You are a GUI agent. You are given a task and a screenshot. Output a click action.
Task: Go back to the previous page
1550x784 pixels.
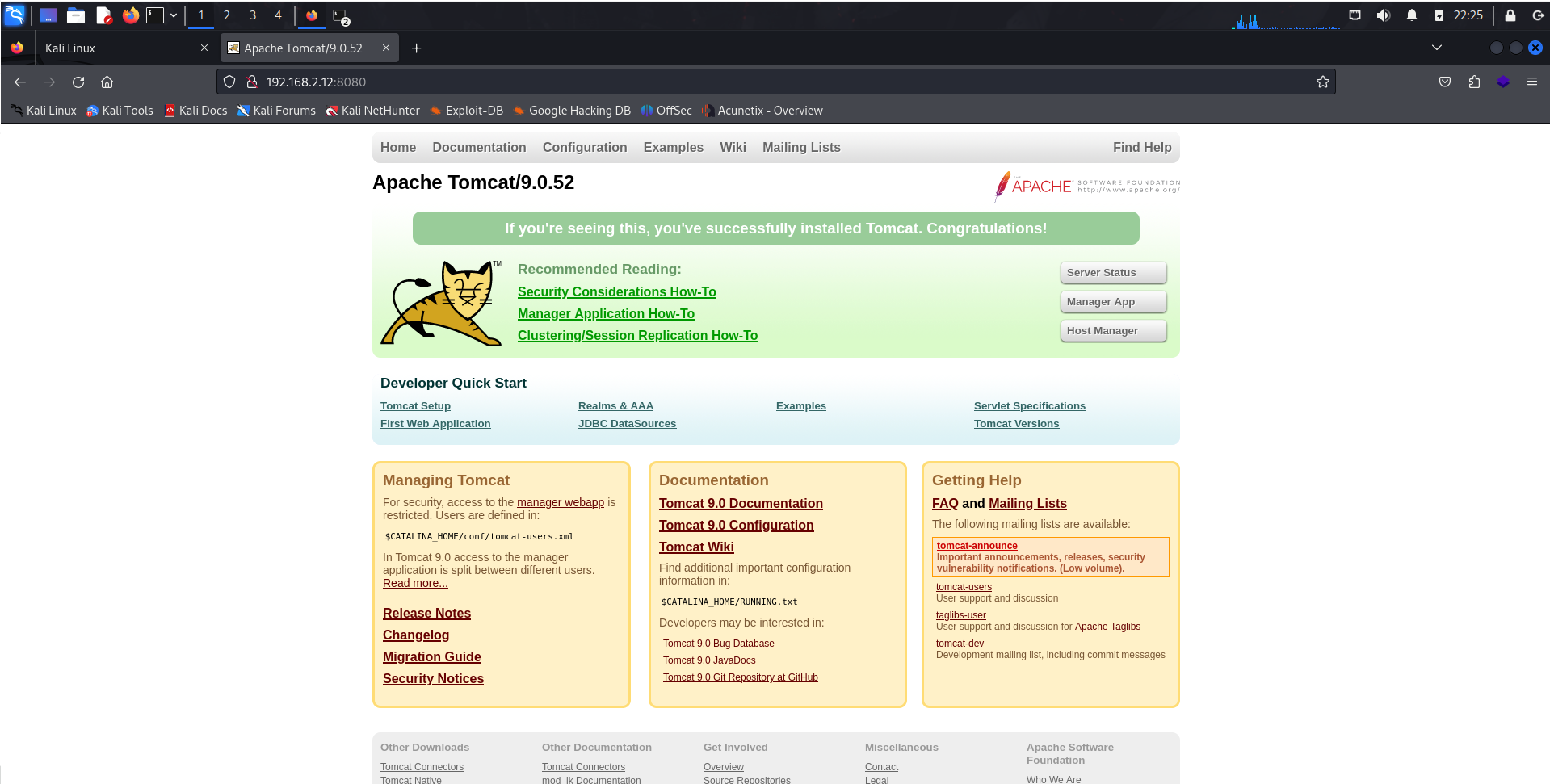[x=20, y=82]
